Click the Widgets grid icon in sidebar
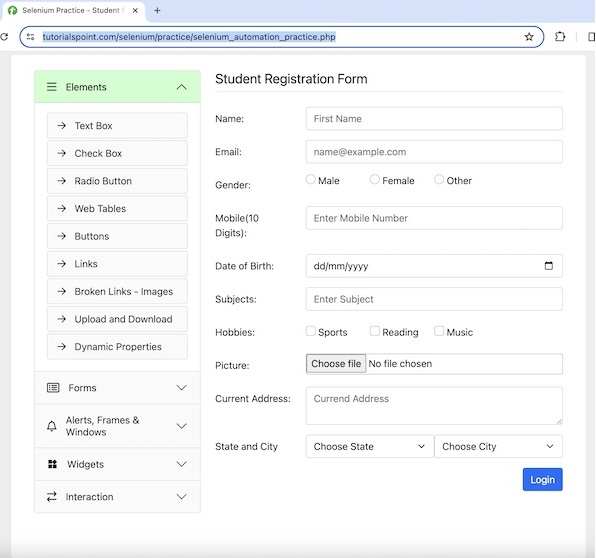Screen dimensions: 596x558 (52, 464)
